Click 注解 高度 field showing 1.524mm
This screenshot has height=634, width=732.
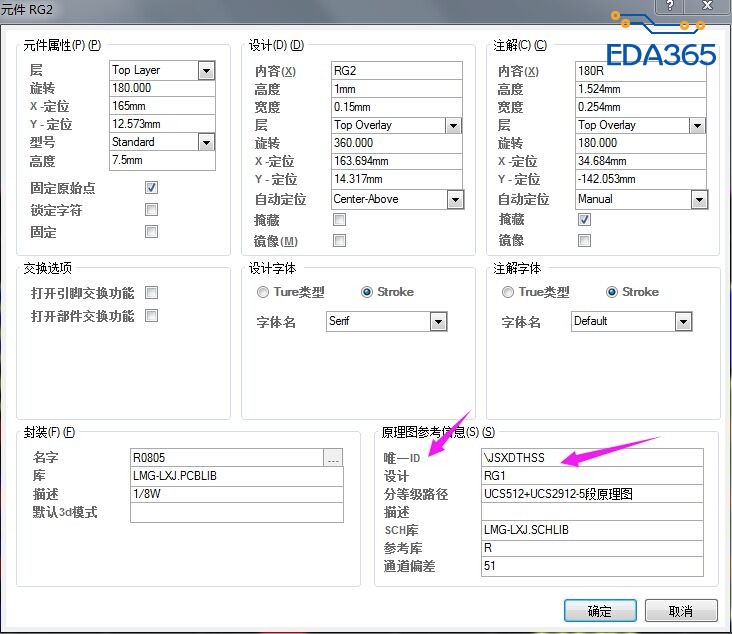pyautogui.click(x=640, y=89)
